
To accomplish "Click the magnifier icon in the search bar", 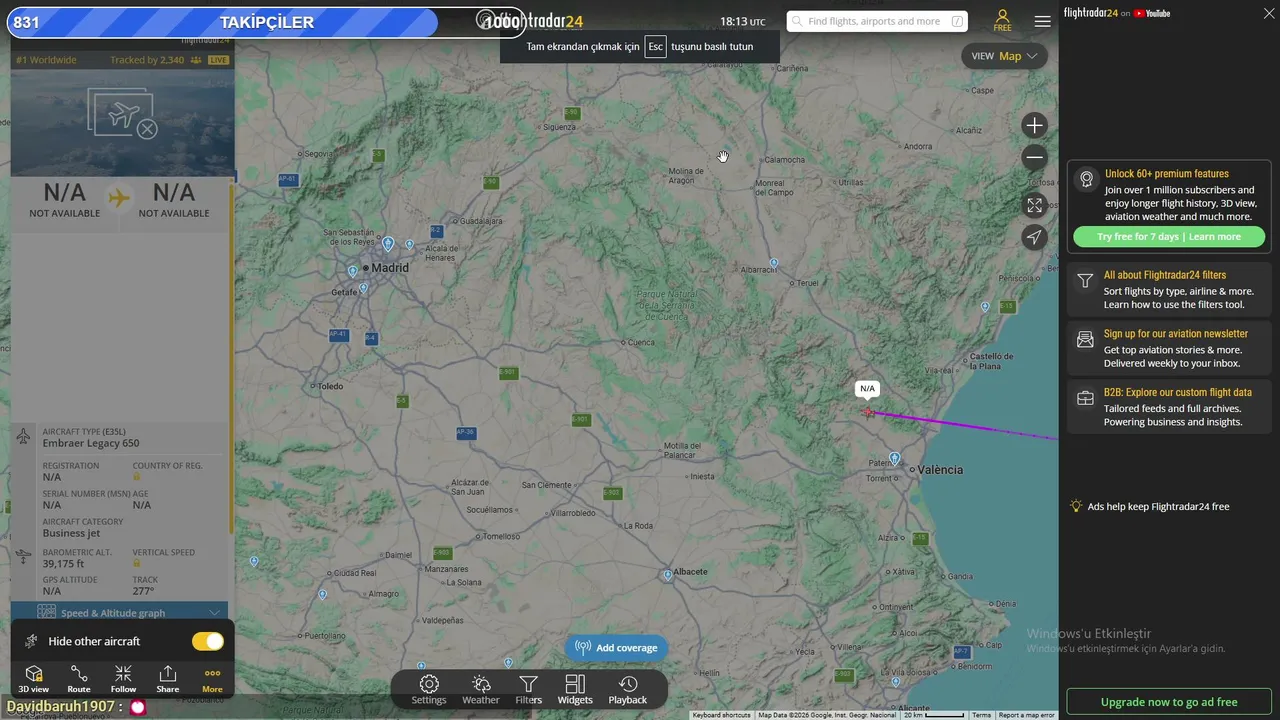I will [x=797, y=21].
